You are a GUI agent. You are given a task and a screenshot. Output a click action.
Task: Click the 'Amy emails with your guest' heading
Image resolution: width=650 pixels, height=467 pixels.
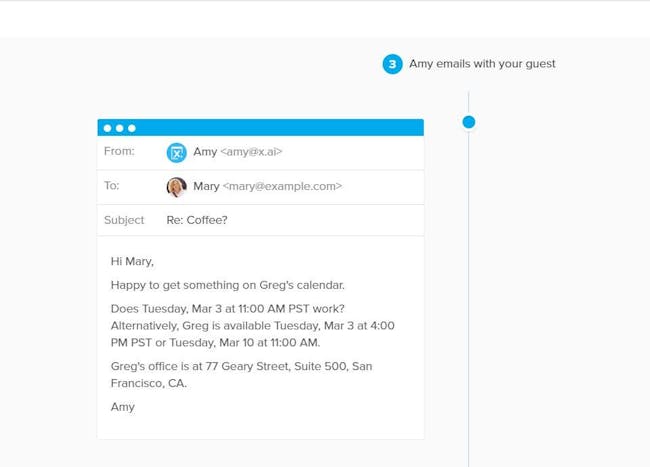[482, 64]
